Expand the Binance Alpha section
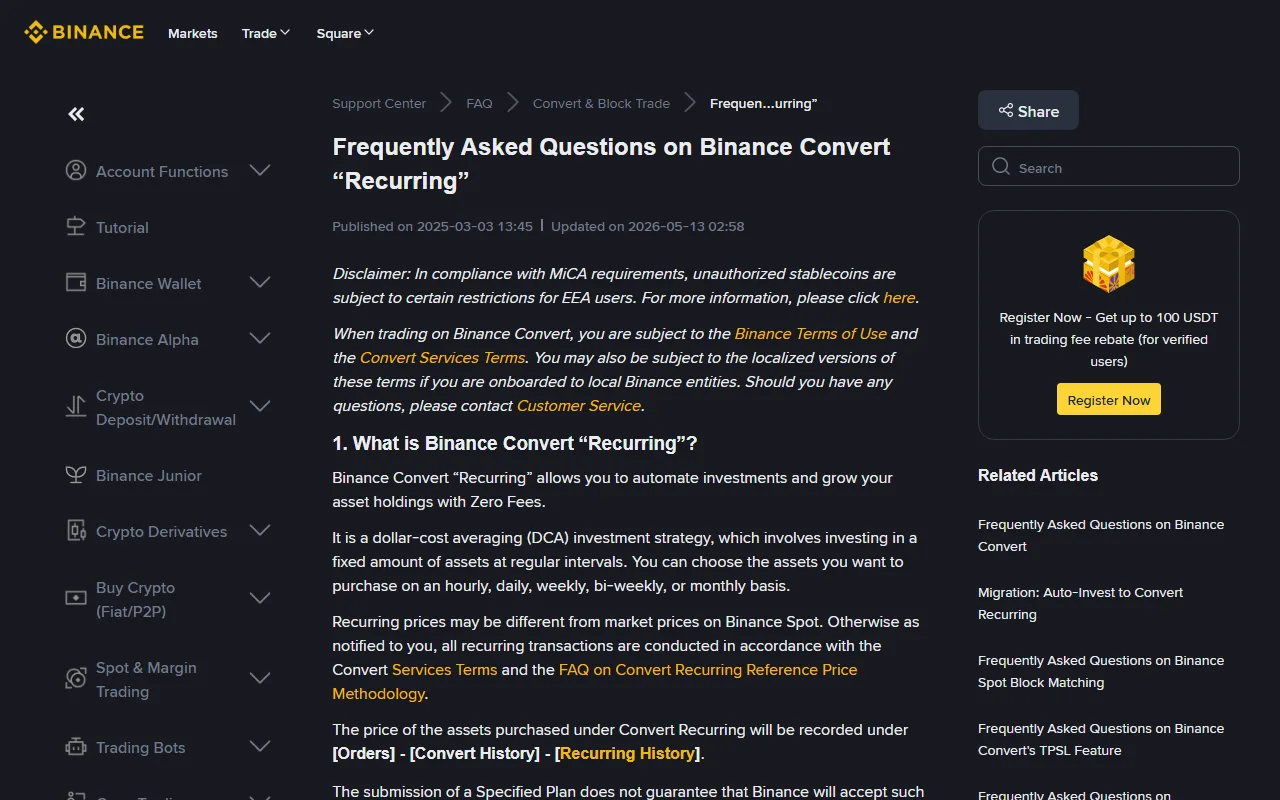Image resolution: width=1280 pixels, height=800 pixels. tap(260, 338)
